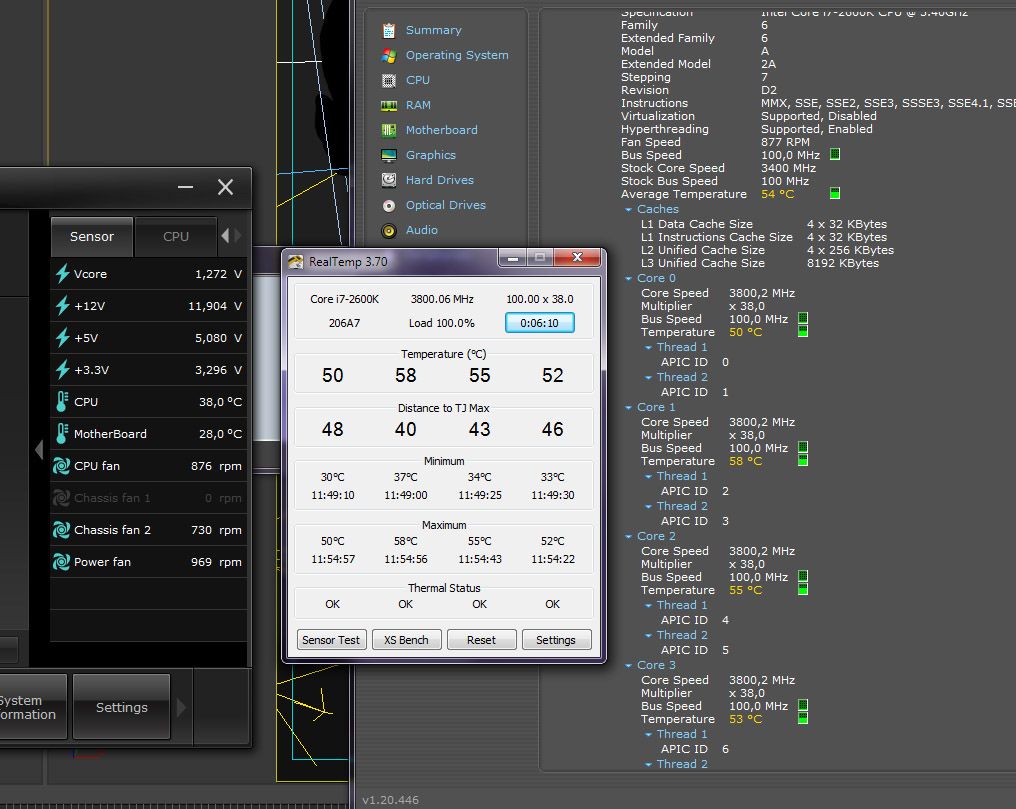Image resolution: width=1016 pixels, height=809 pixels.
Task: Click Core 3 temperature green graph icon
Action: pos(803,718)
